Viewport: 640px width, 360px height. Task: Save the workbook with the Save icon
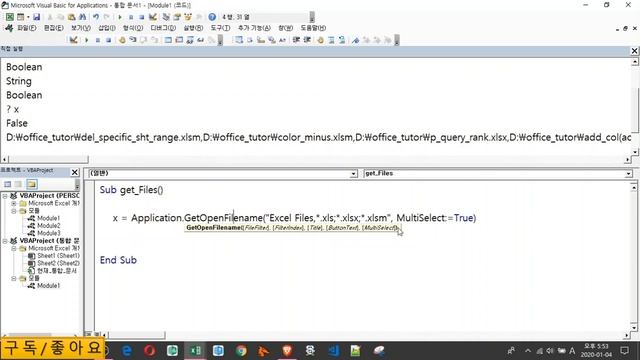pyautogui.click(x=36, y=17)
